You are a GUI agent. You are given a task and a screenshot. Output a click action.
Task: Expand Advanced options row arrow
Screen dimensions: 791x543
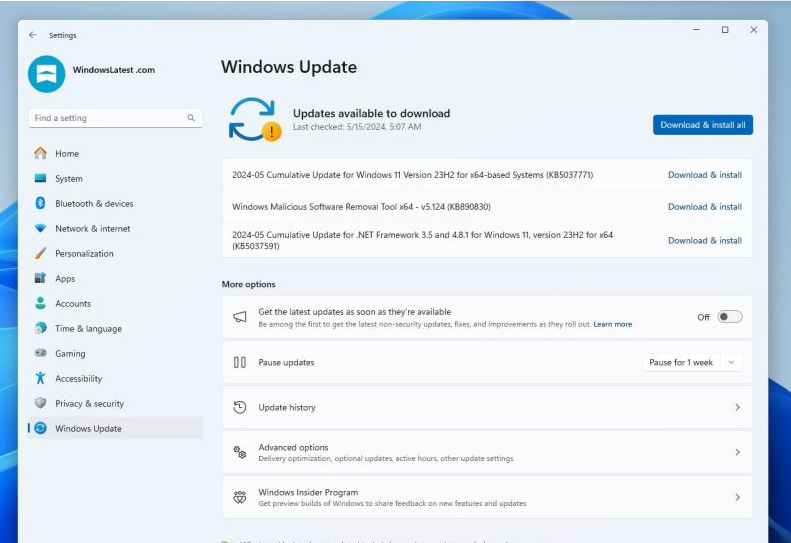click(x=737, y=453)
